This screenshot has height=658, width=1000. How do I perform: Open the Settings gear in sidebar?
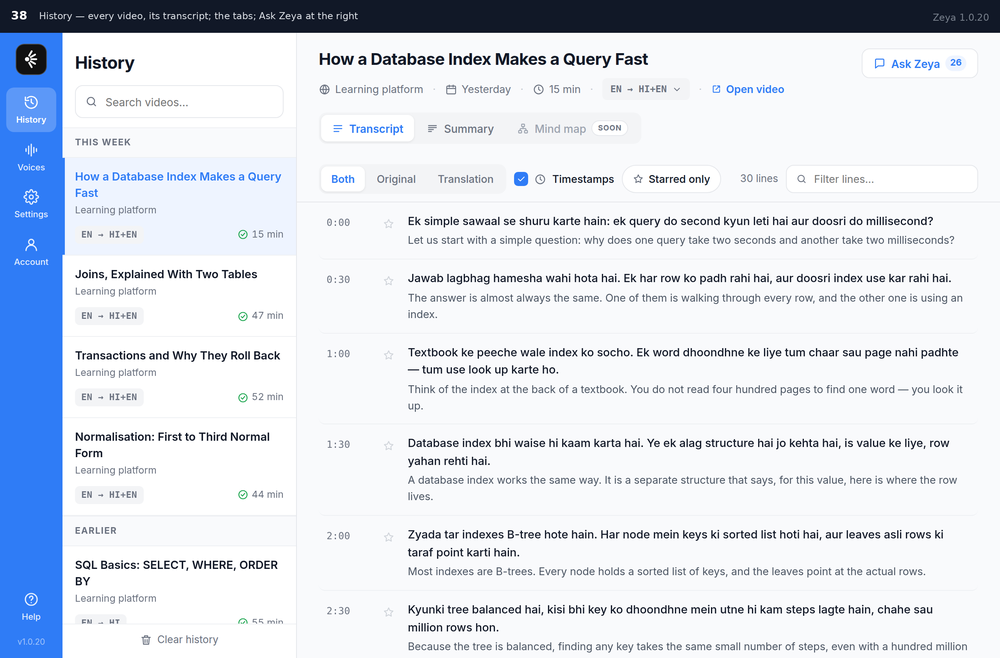[x=31, y=205]
